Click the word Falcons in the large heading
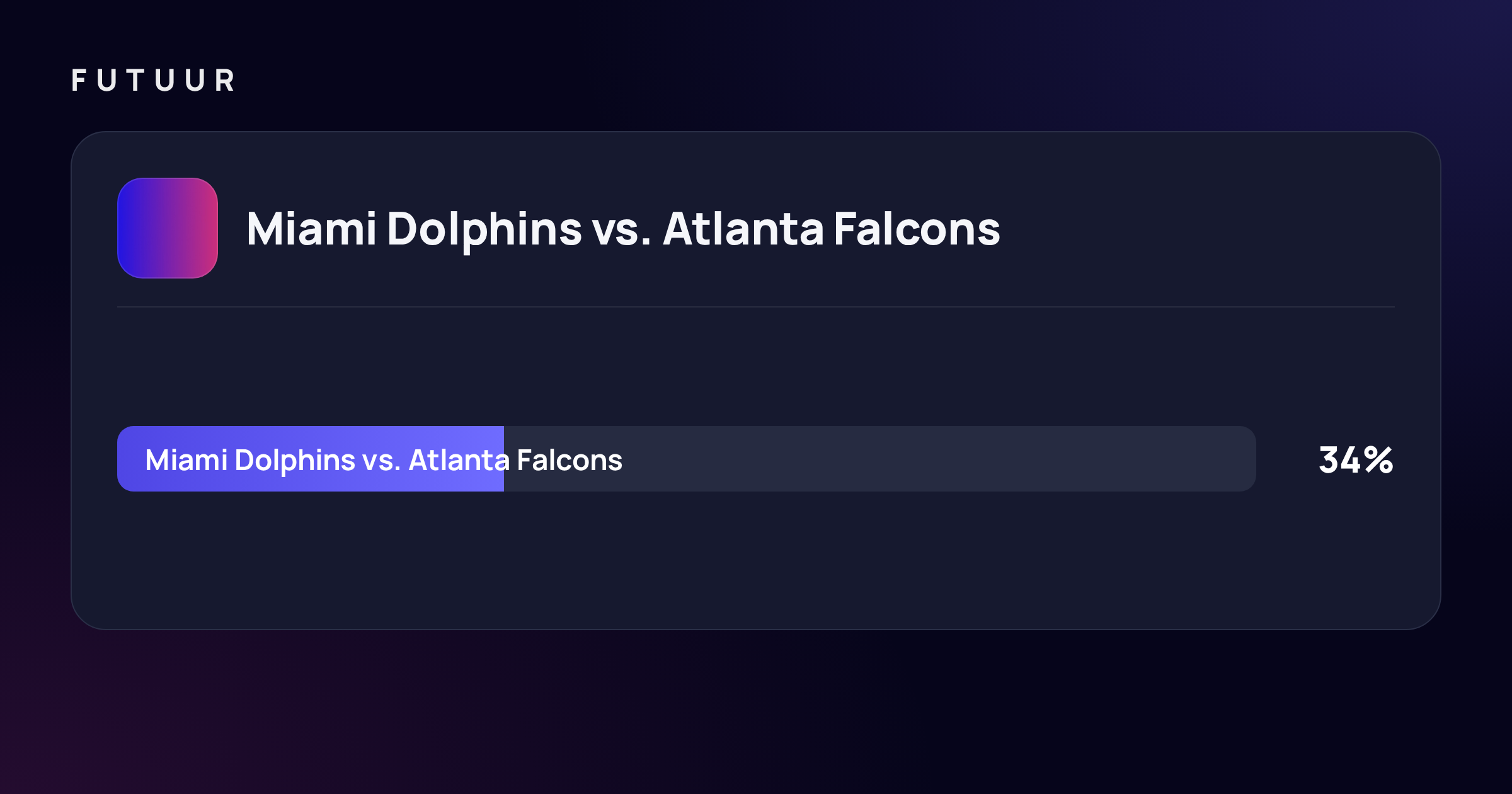The height and width of the screenshot is (794, 1512). (x=917, y=228)
